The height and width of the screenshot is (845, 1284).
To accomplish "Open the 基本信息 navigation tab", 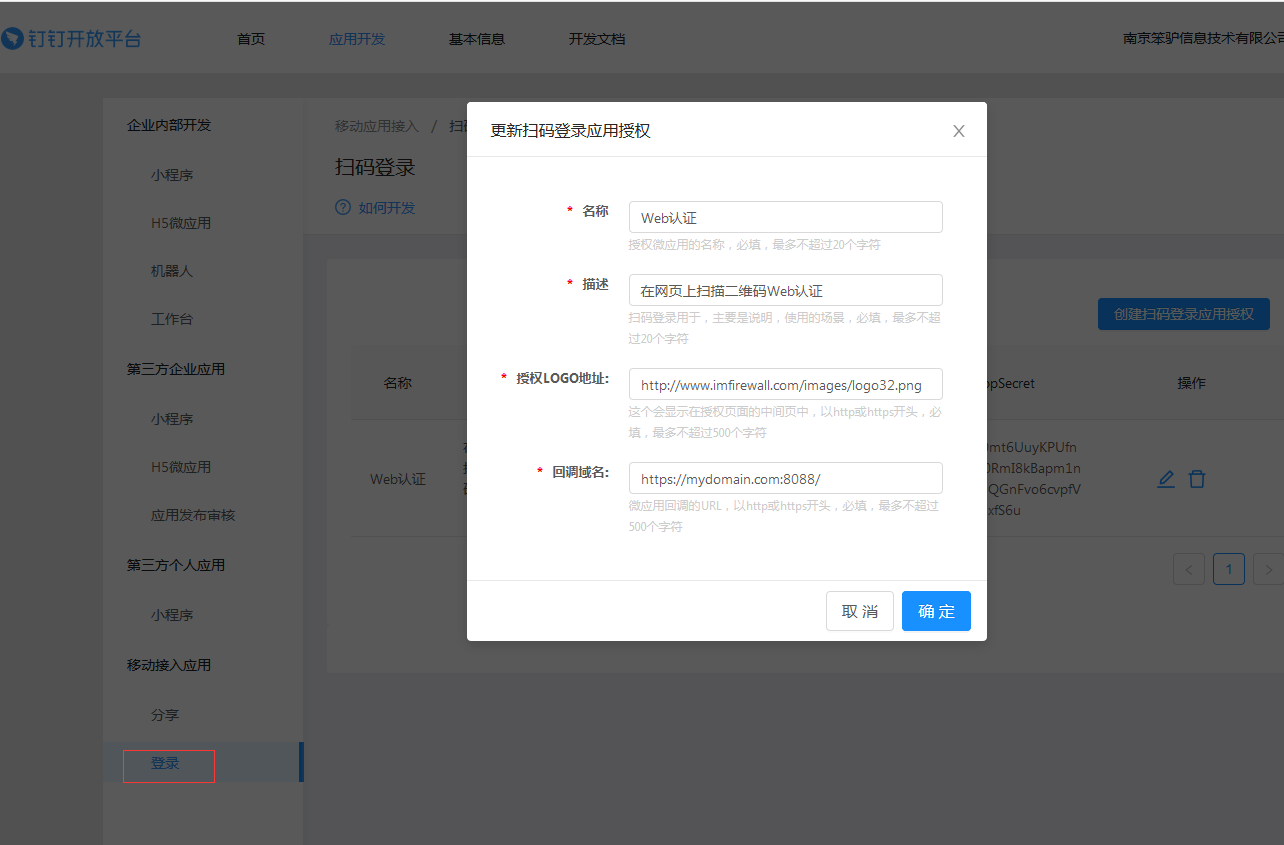I will 477,39.
